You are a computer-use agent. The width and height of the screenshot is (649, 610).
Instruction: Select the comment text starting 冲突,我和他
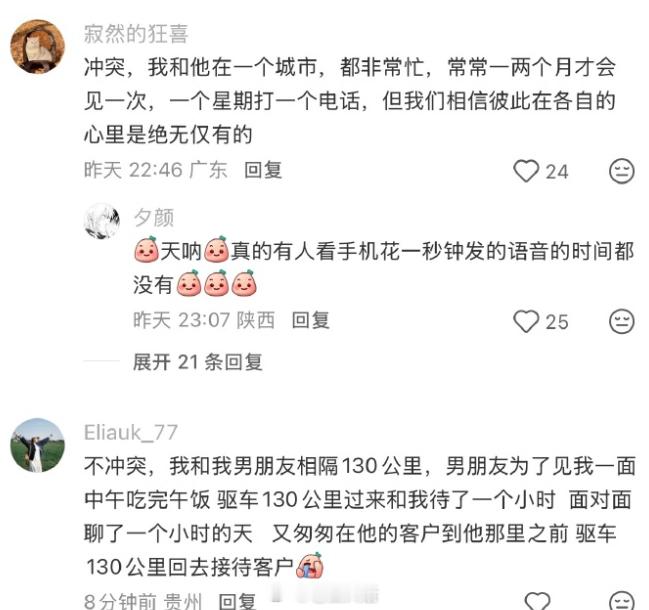tap(350, 101)
